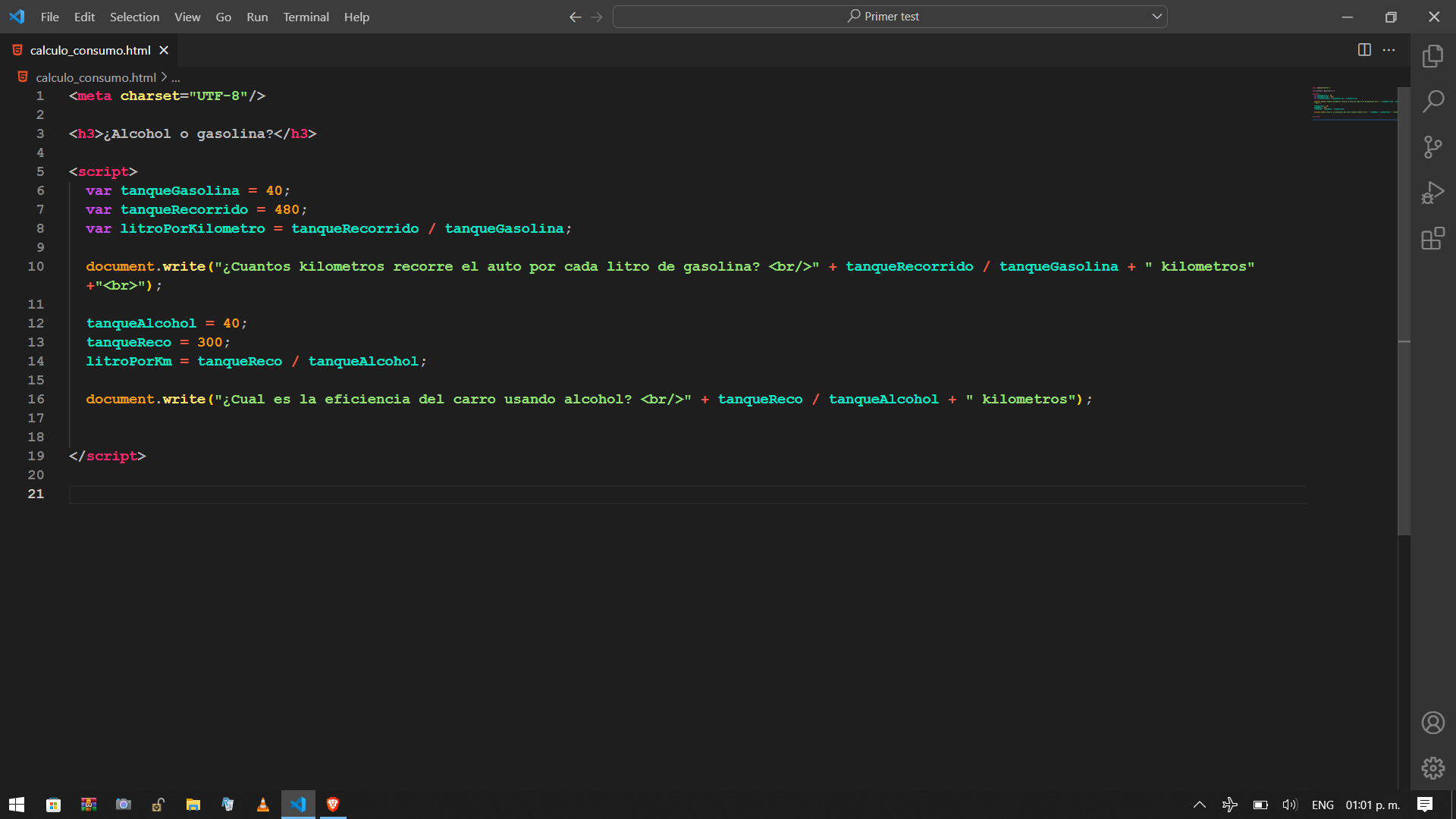Launch VLC media player from the taskbar
The image size is (1456, 819).
pos(263,805)
